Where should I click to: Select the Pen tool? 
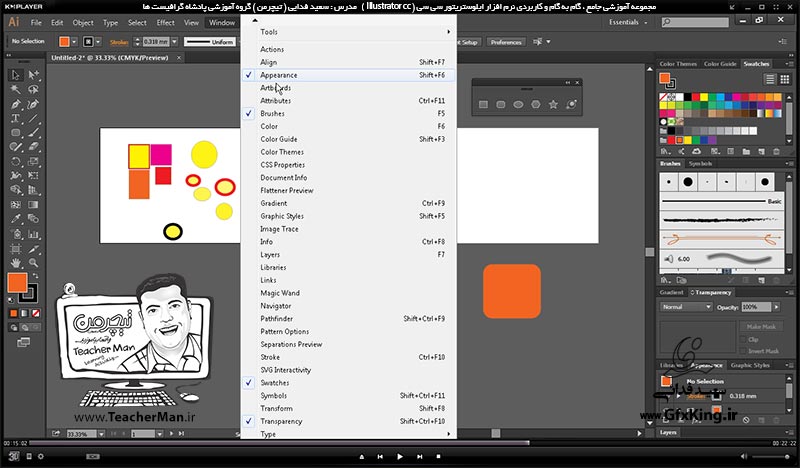16,104
